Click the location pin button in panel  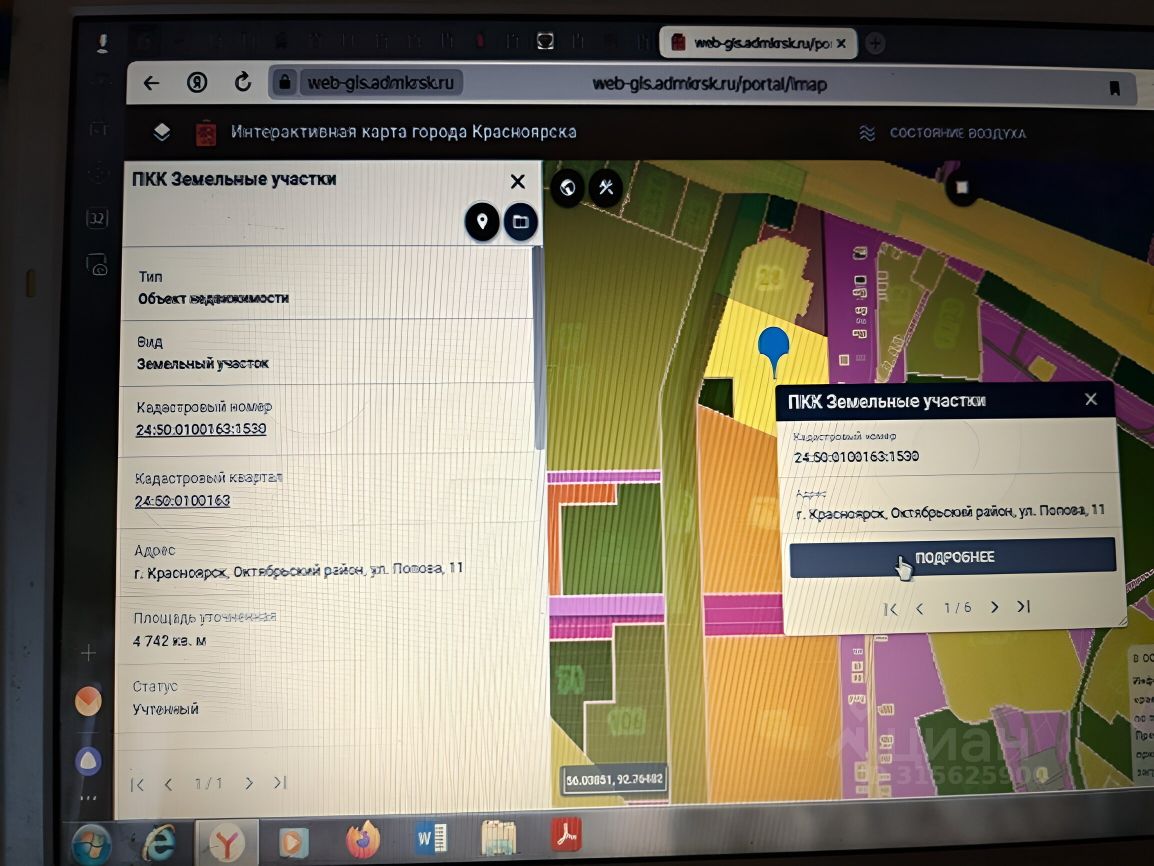(482, 221)
